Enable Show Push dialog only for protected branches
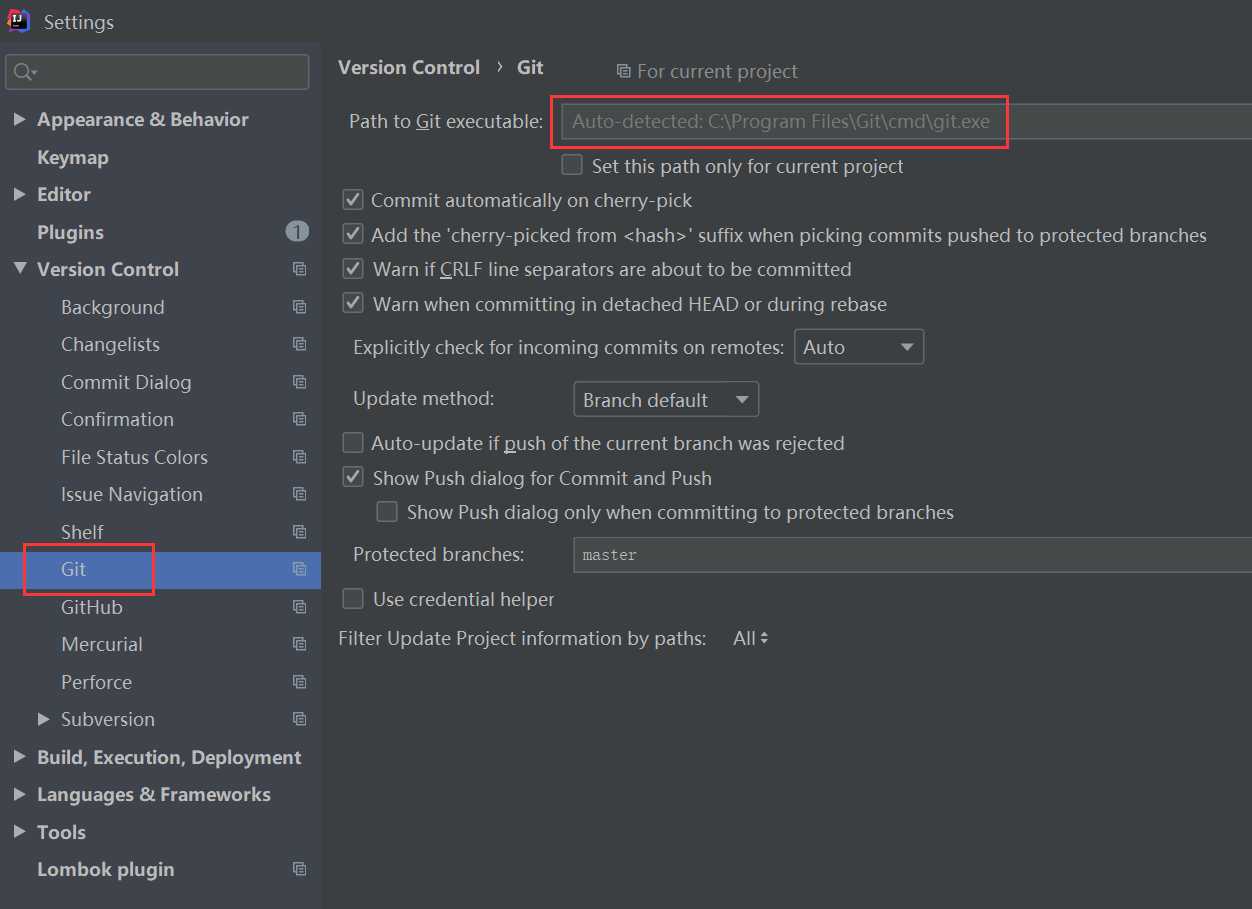 386,512
